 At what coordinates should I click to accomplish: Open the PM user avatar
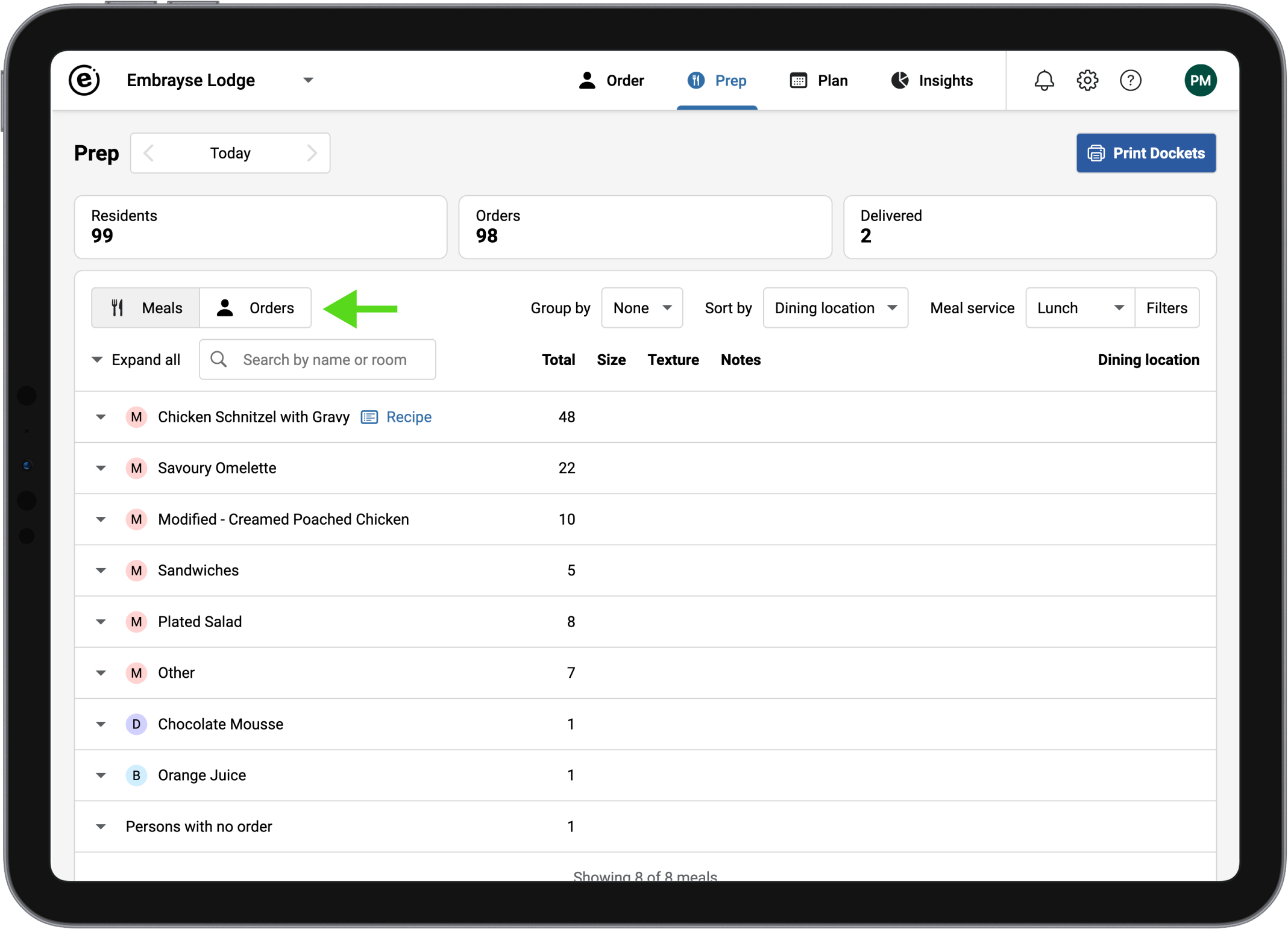1199,80
